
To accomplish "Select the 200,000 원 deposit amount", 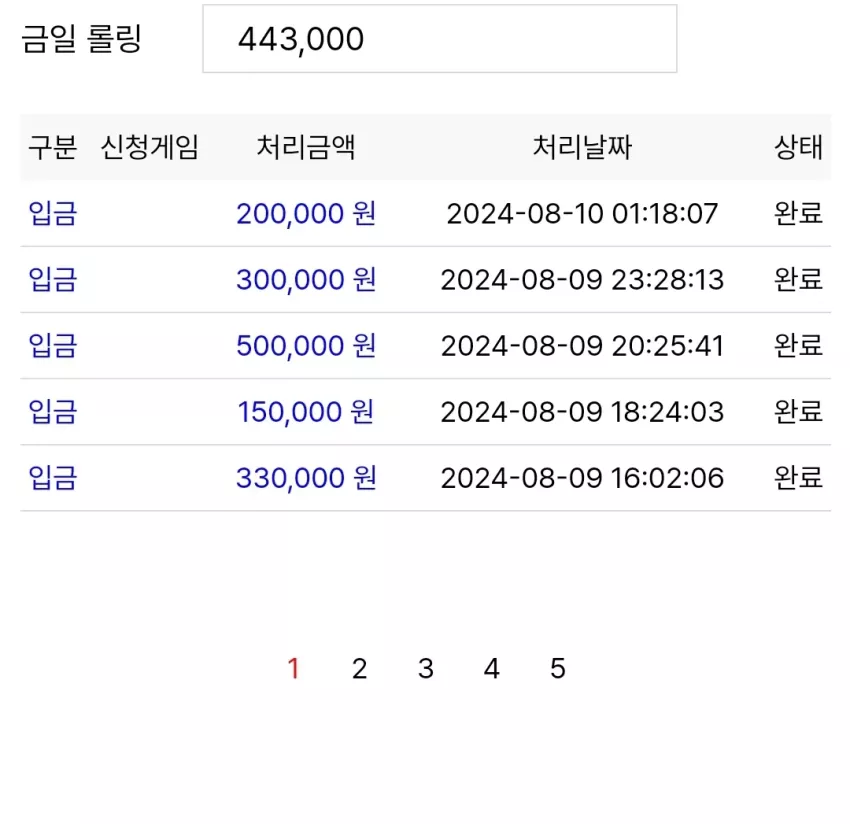I will pyautogui.click(x=306, y=214).
